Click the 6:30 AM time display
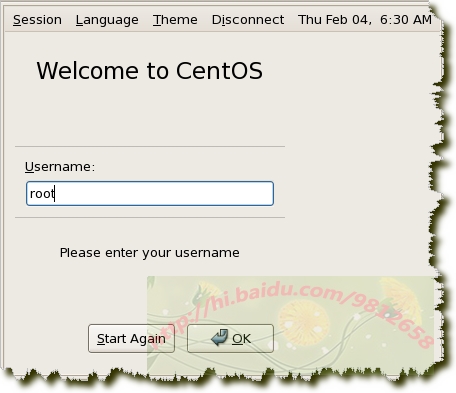 tap(406, 20)
